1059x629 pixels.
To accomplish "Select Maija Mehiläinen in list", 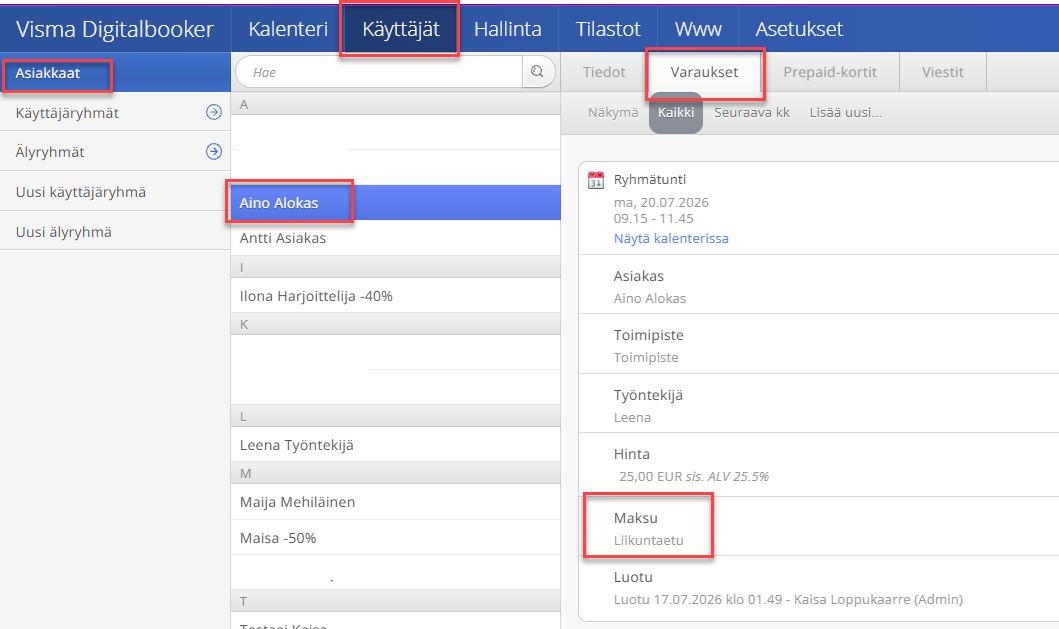I will click(x=396, y=502).
